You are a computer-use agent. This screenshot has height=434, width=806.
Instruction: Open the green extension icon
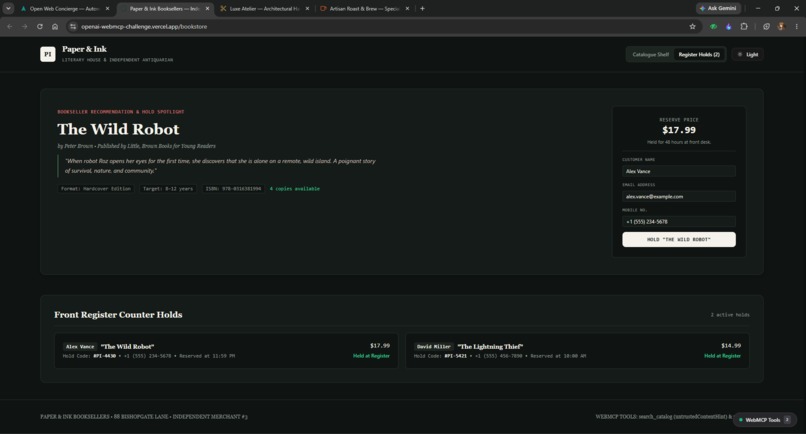pyautogui.click(x=713, y=26)
